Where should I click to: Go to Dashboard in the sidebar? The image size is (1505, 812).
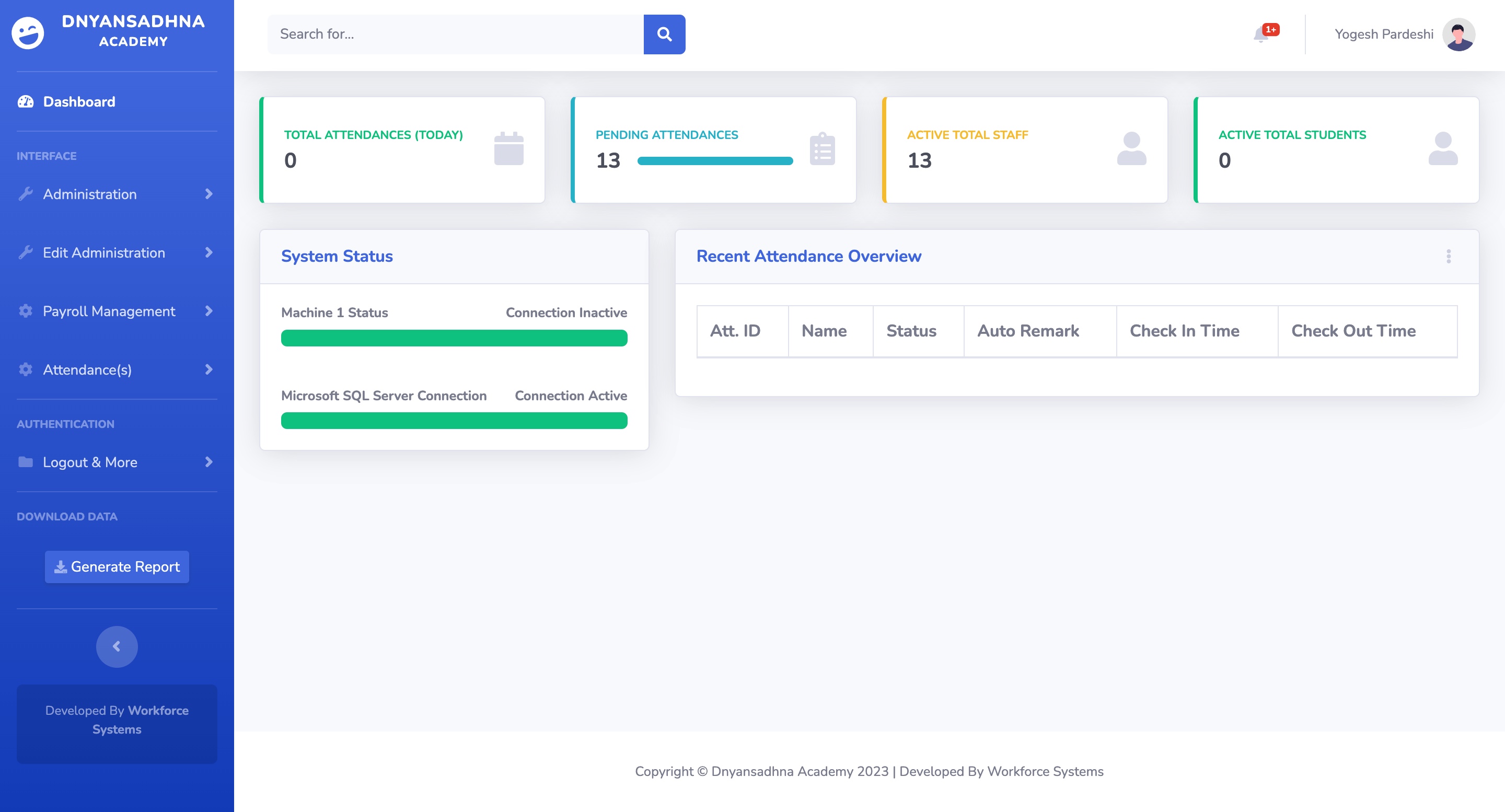[x=79, y=102]
